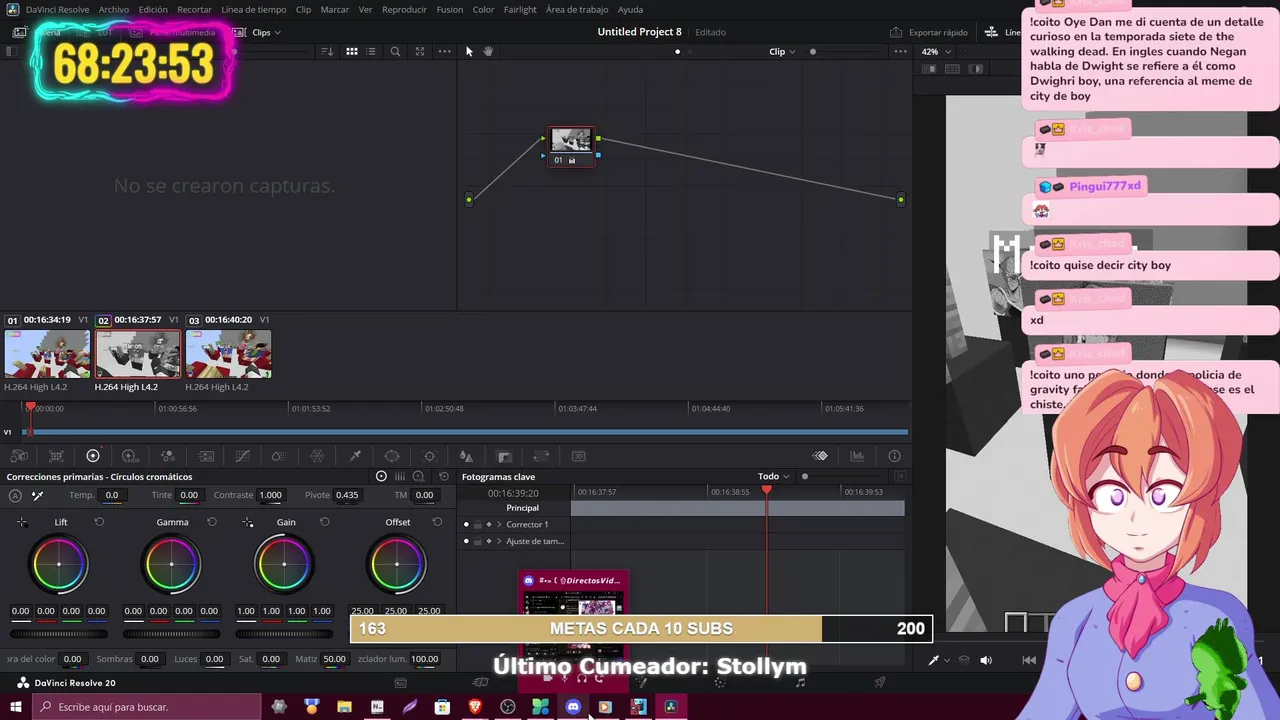
Task: Reset all primary corrections
Action: point(444,477)
